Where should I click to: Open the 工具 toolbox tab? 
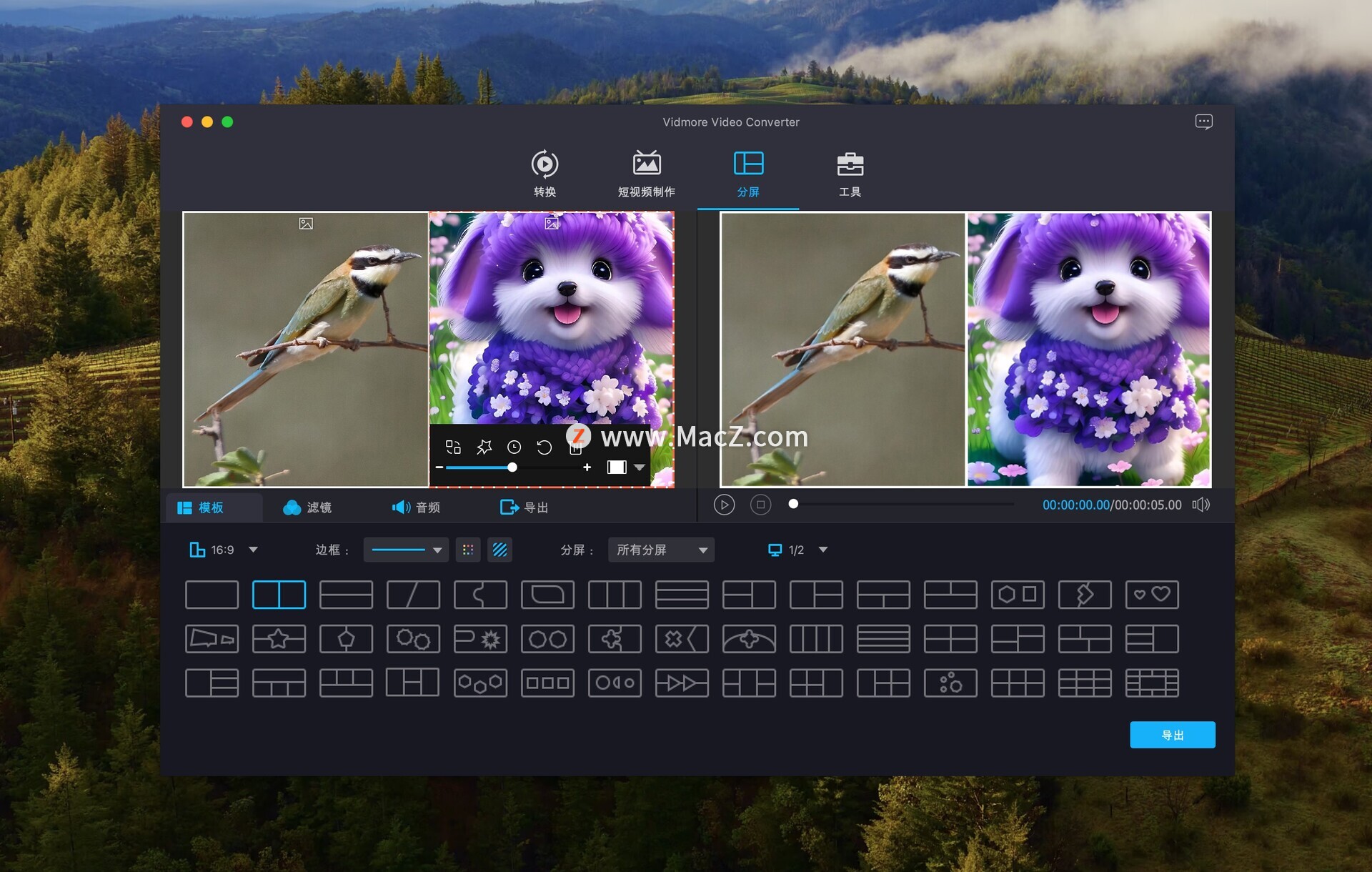(x=850, y=174)
